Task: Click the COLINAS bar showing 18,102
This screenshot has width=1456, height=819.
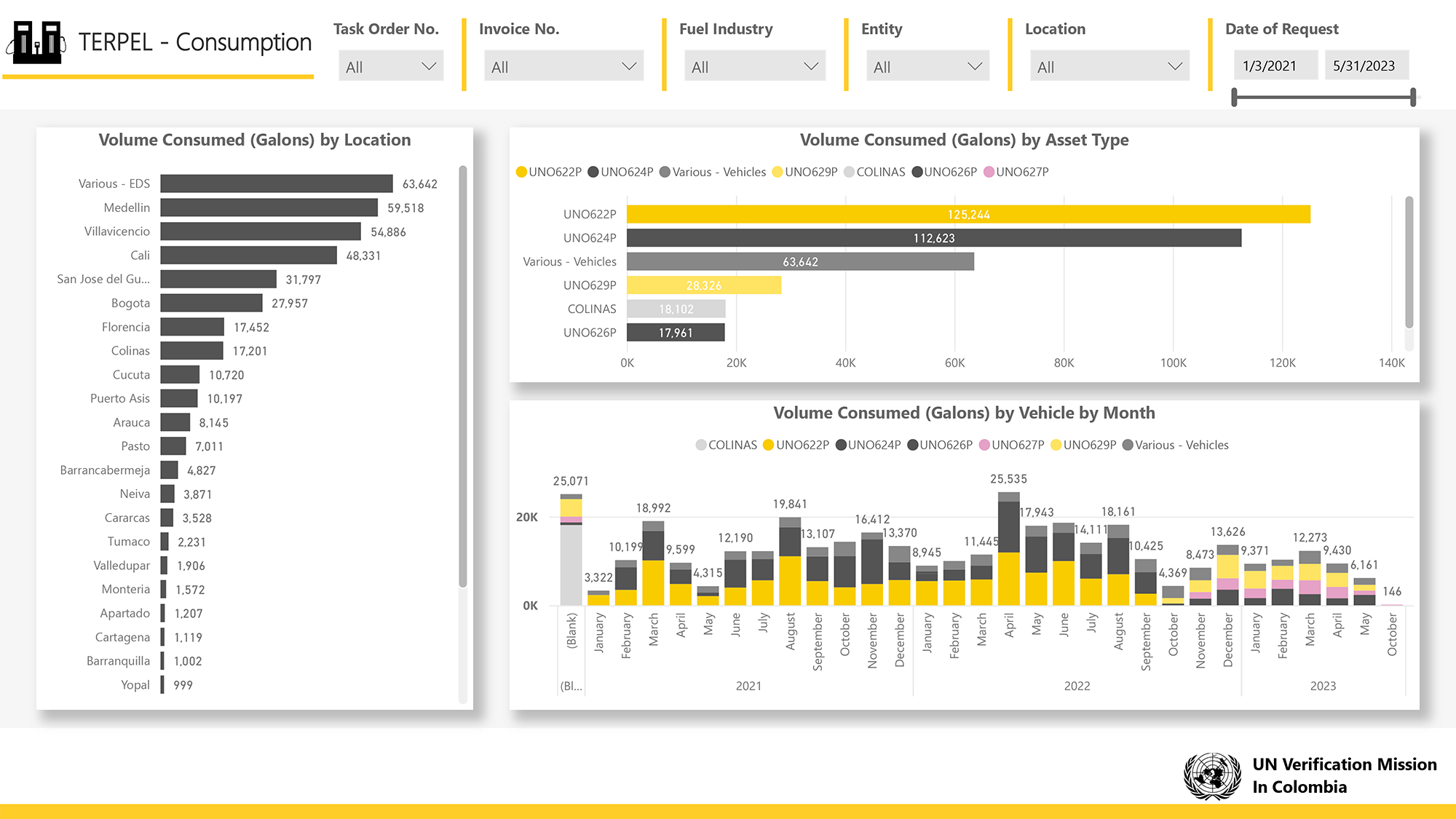Action: (676, 309)
